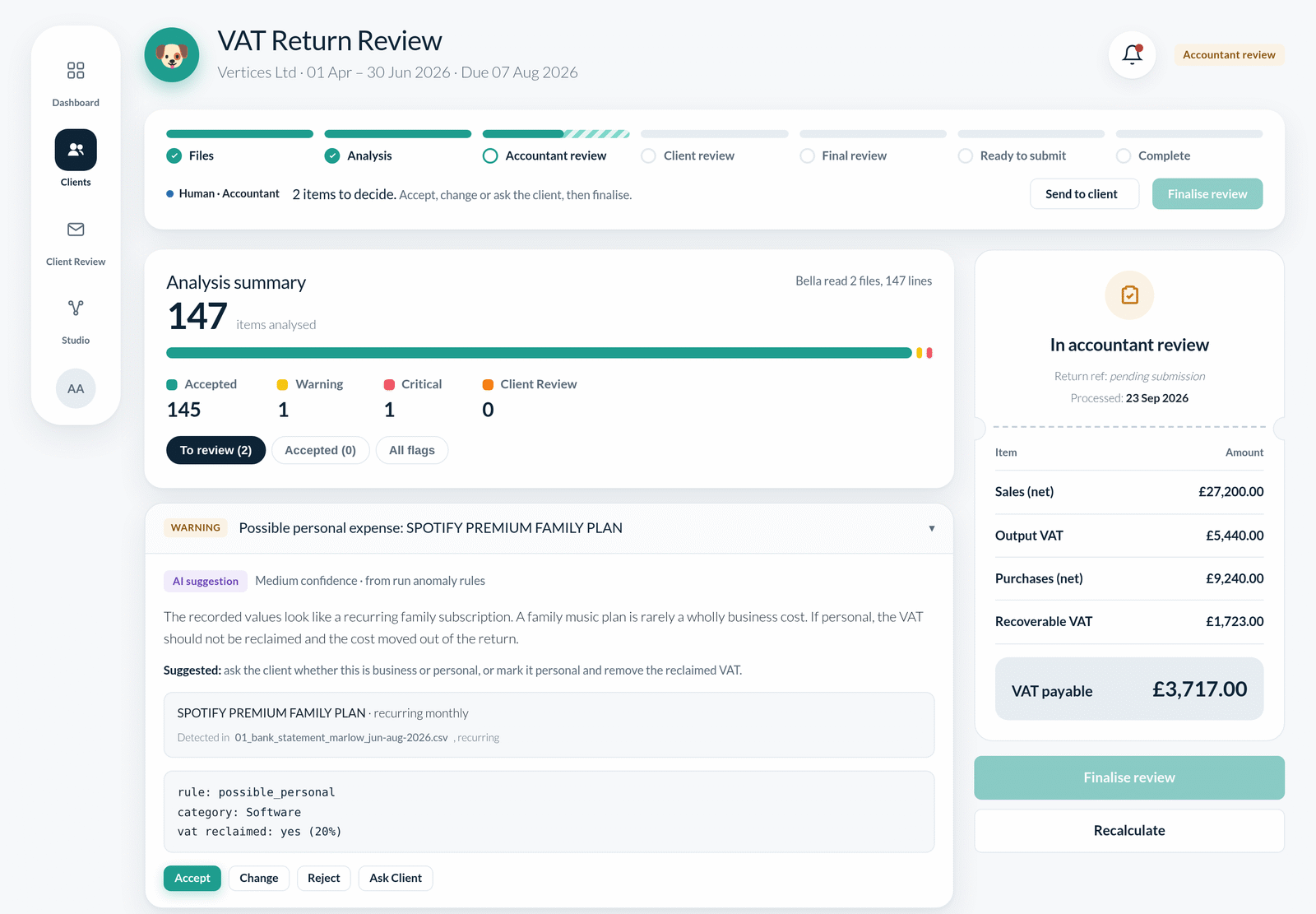Click the Sales (net) row

tap(1129, 492)
